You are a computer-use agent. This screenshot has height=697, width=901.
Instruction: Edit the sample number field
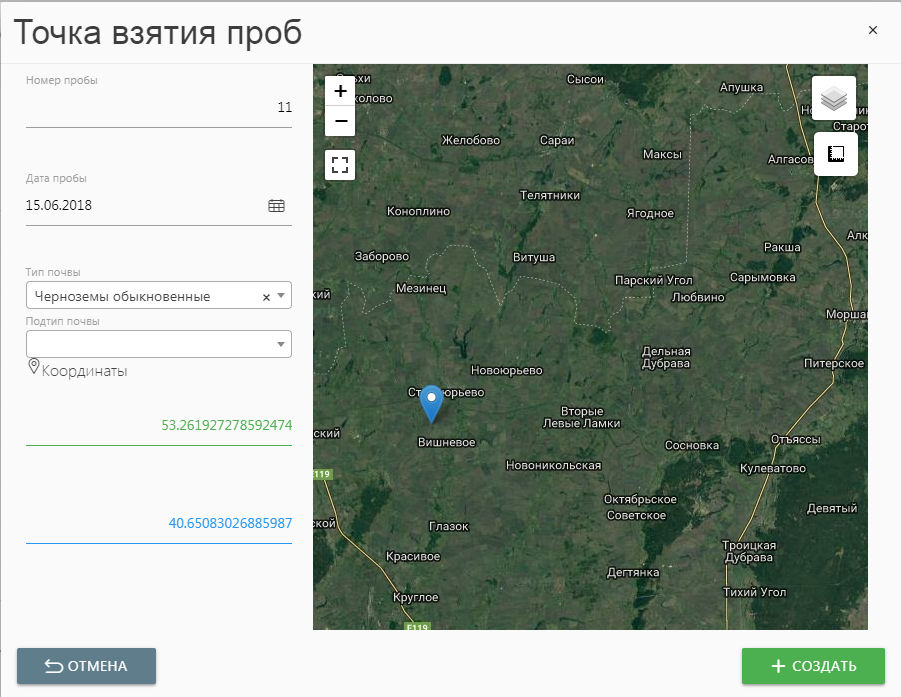point(158,108)
